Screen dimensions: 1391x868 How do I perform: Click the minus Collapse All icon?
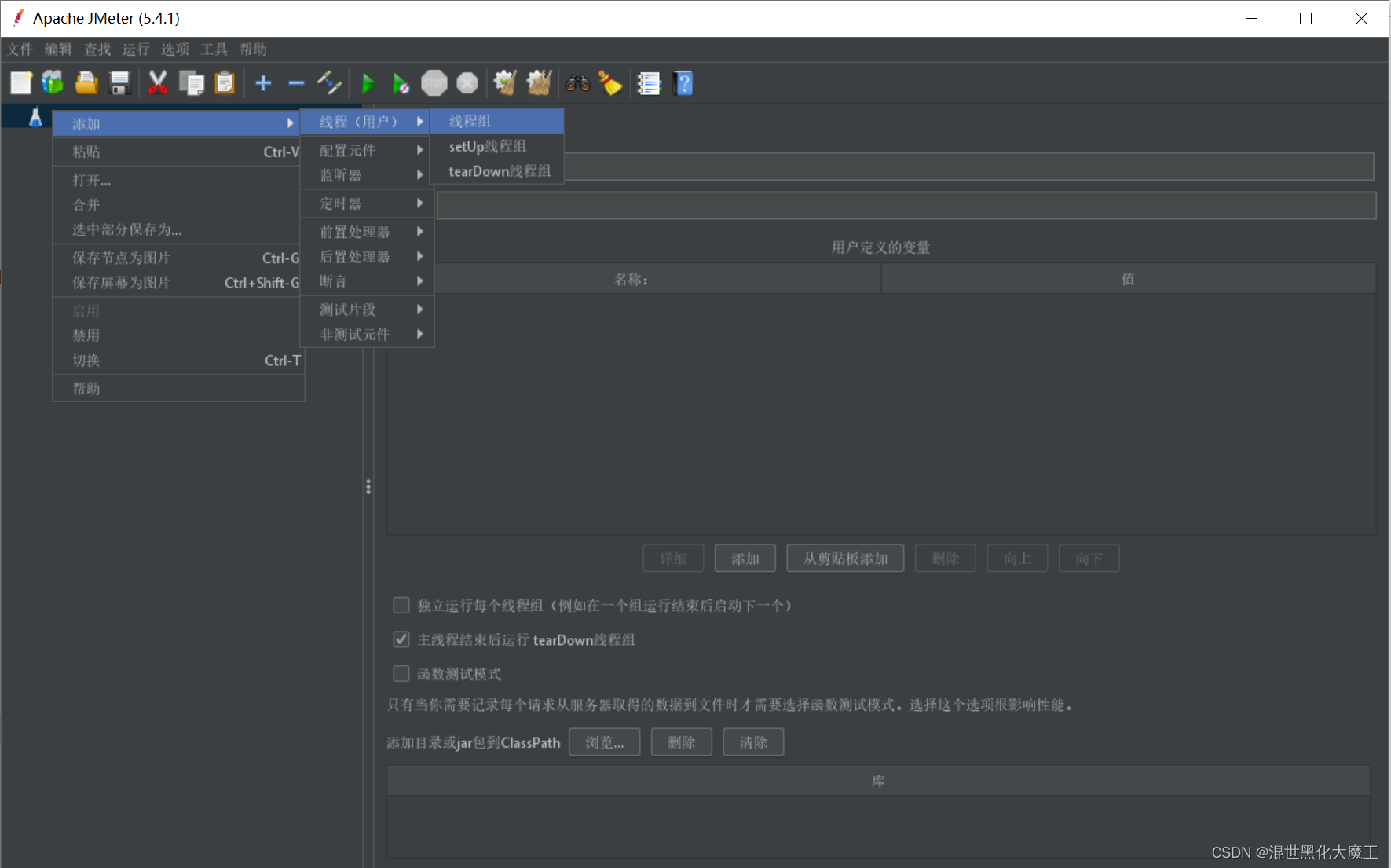point(296,82)
